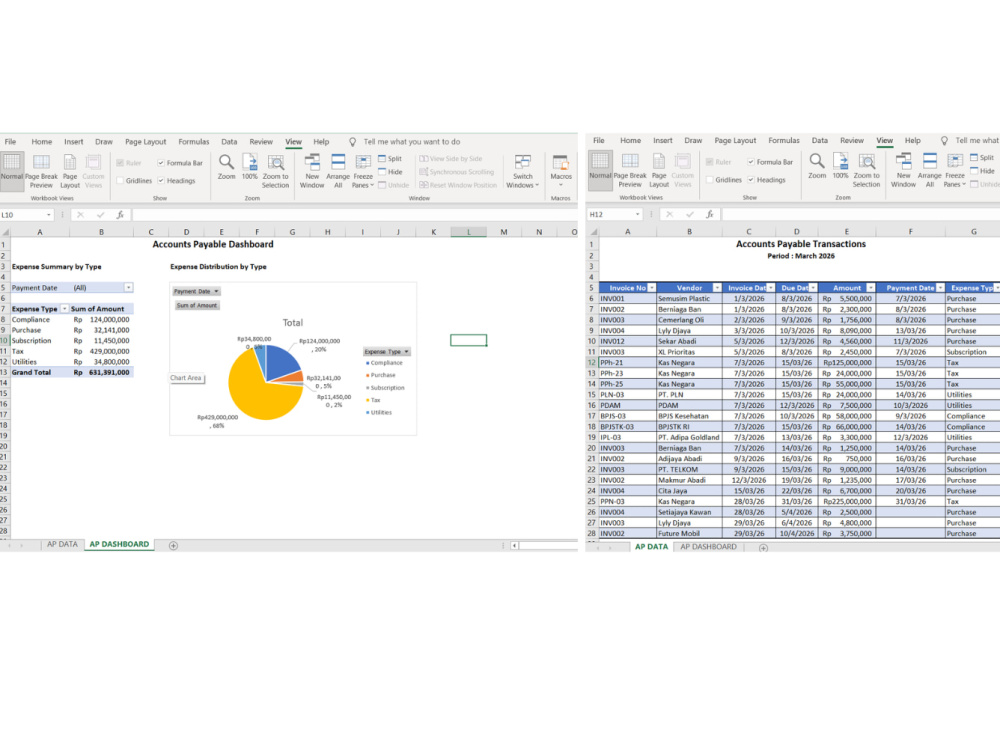Open Amount column filter in right window
The width and height of the screenshot is (1000, 750).
871,288
